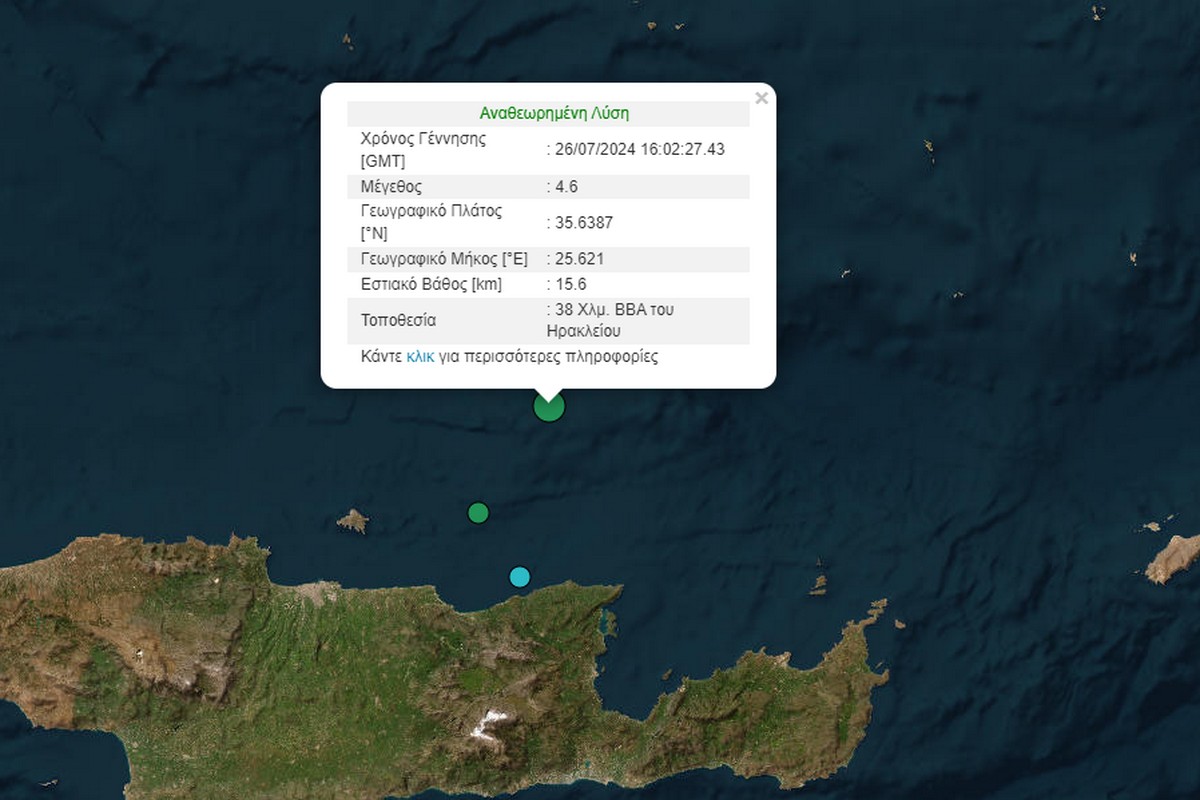Click the 'Μέγεθος' row label
The width and height of the screenshot is (1200, 800).
coord(391,187)
